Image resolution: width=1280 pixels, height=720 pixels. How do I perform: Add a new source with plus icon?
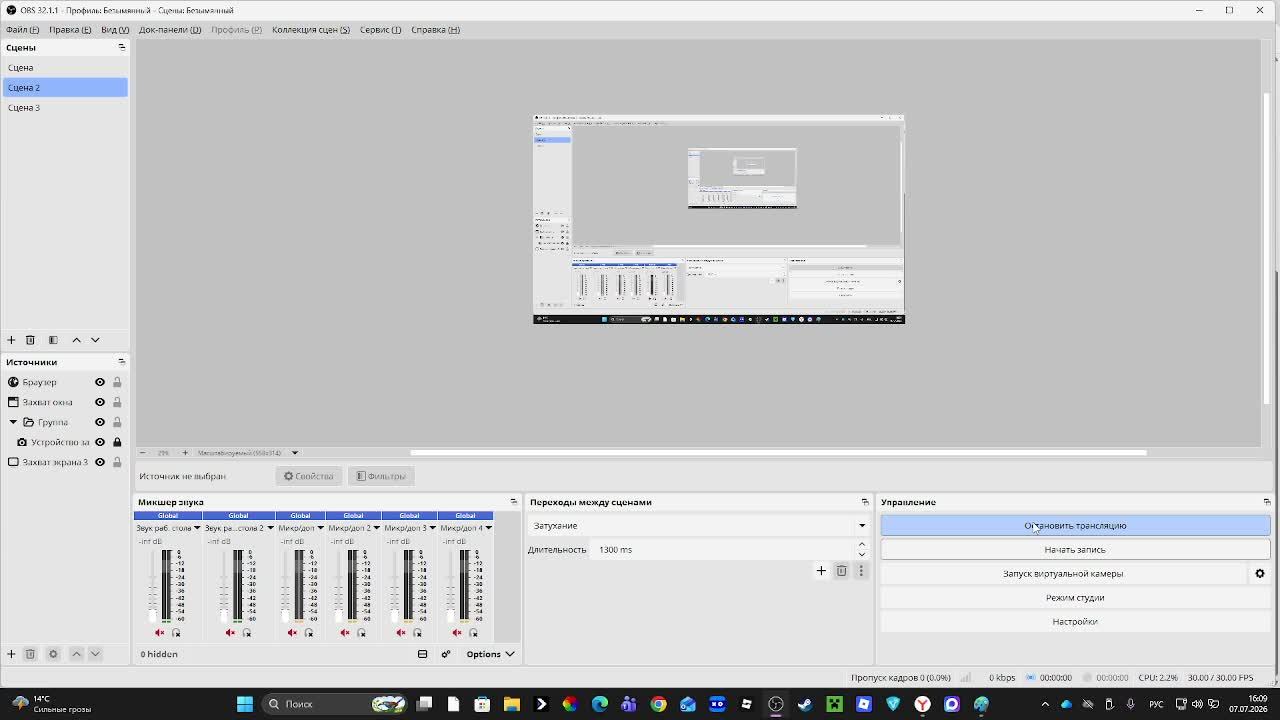click(11, 654)
